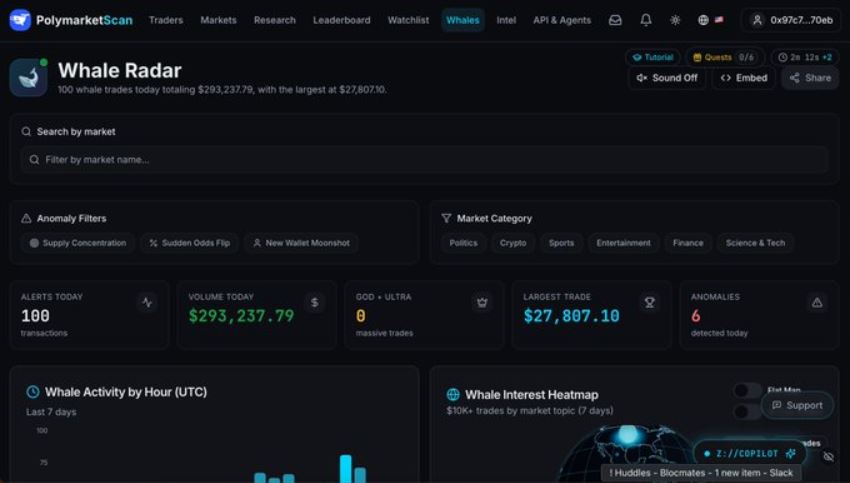The height and width of the screenshot is (483, 850).
Task: Click the Whale Radar heading
Action: coord(120,70)
